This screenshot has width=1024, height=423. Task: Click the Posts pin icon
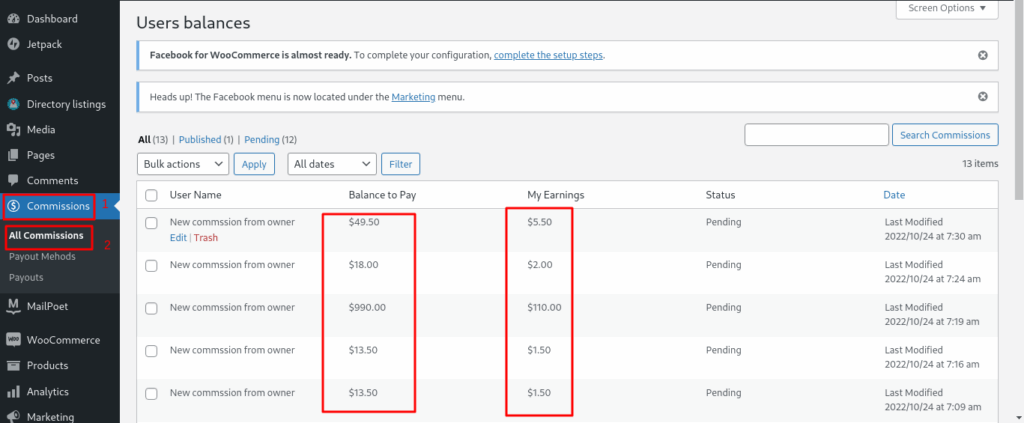point(13,78)
